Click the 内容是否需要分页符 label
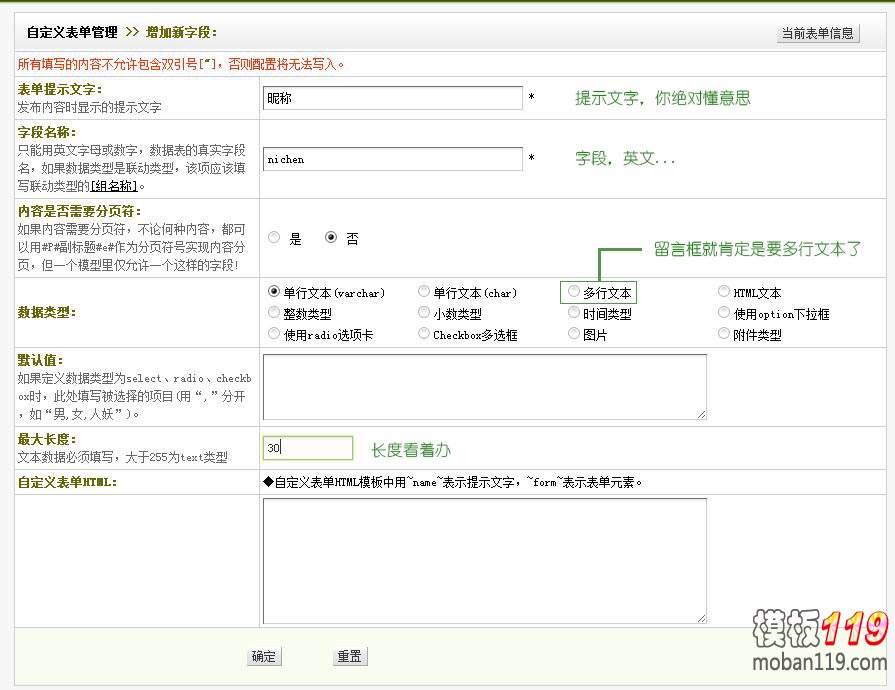The height and width of the screenshot is (690, 895). 79,211
